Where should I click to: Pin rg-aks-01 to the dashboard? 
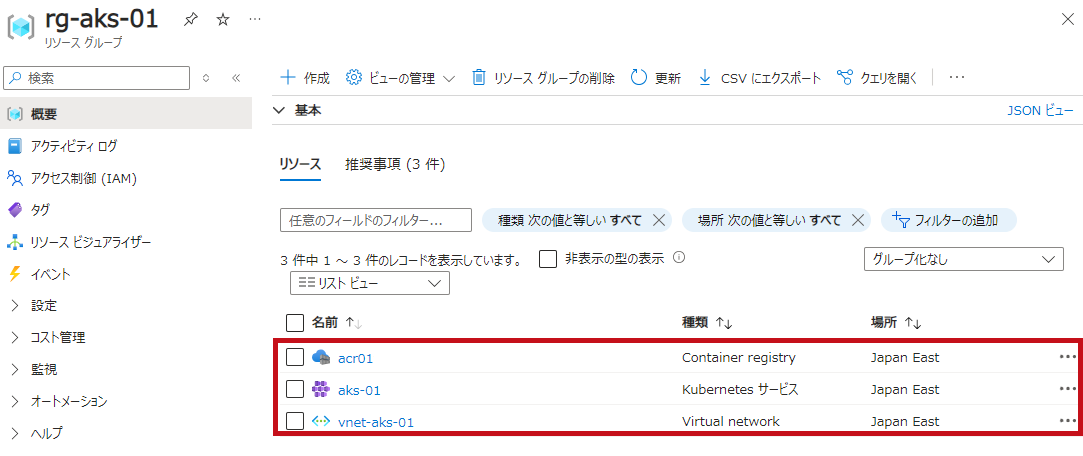point(190,20)
